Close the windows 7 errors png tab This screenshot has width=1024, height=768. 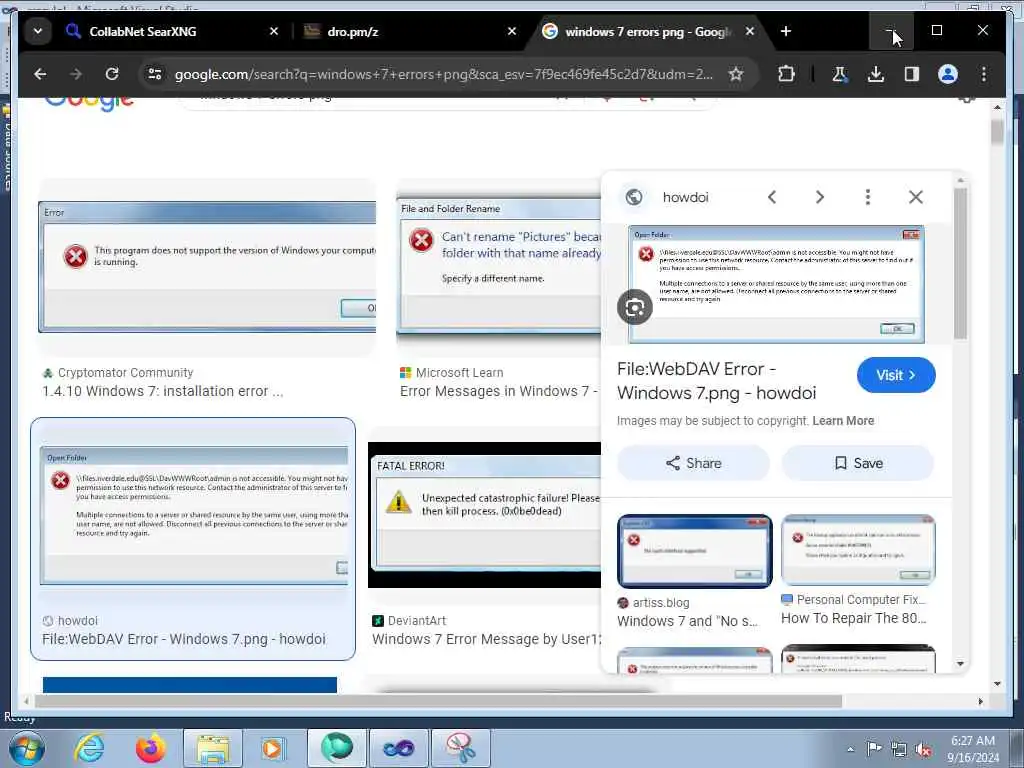[x=750, y=31]
